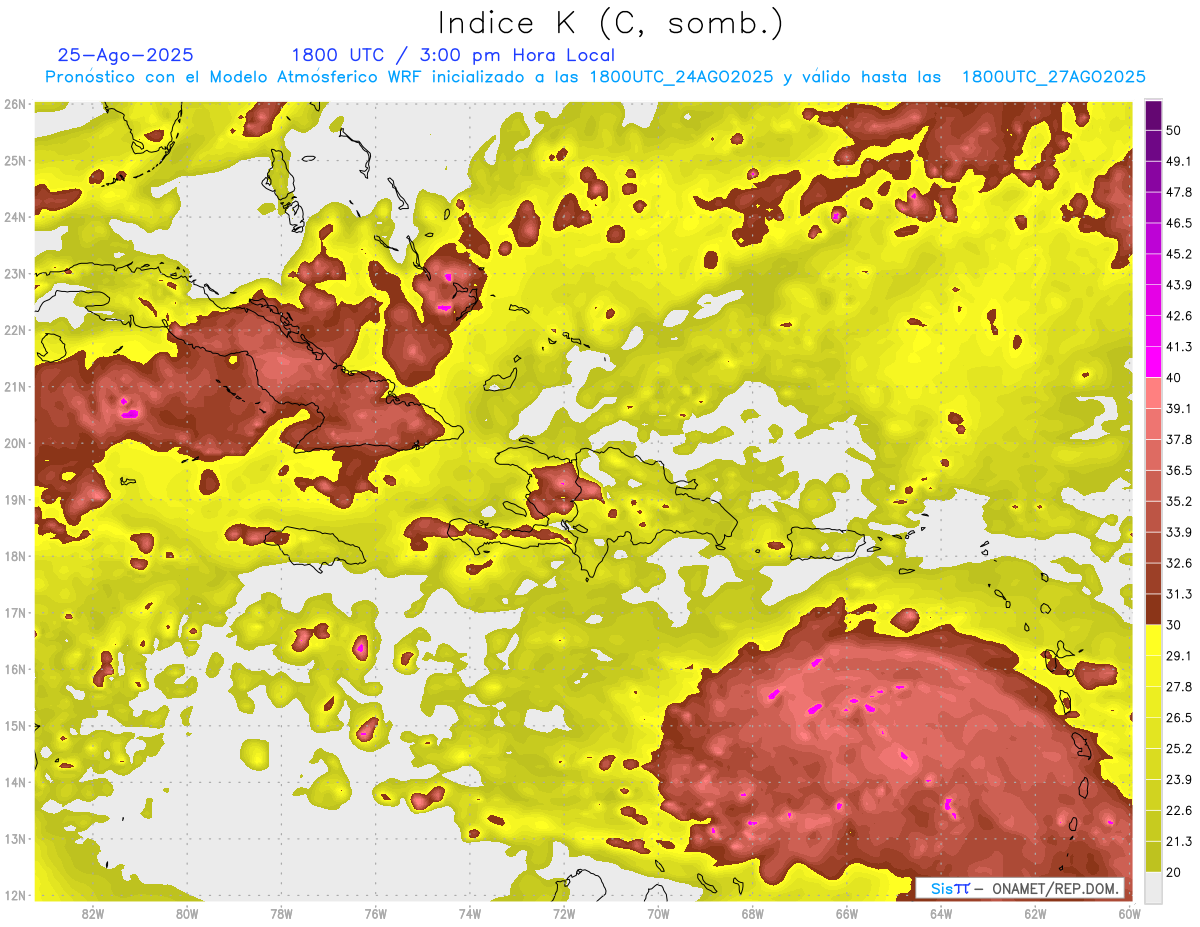Click the colorbar value "32.6"
Viewport: 1200px width, 927px height.
(1178, 563)
